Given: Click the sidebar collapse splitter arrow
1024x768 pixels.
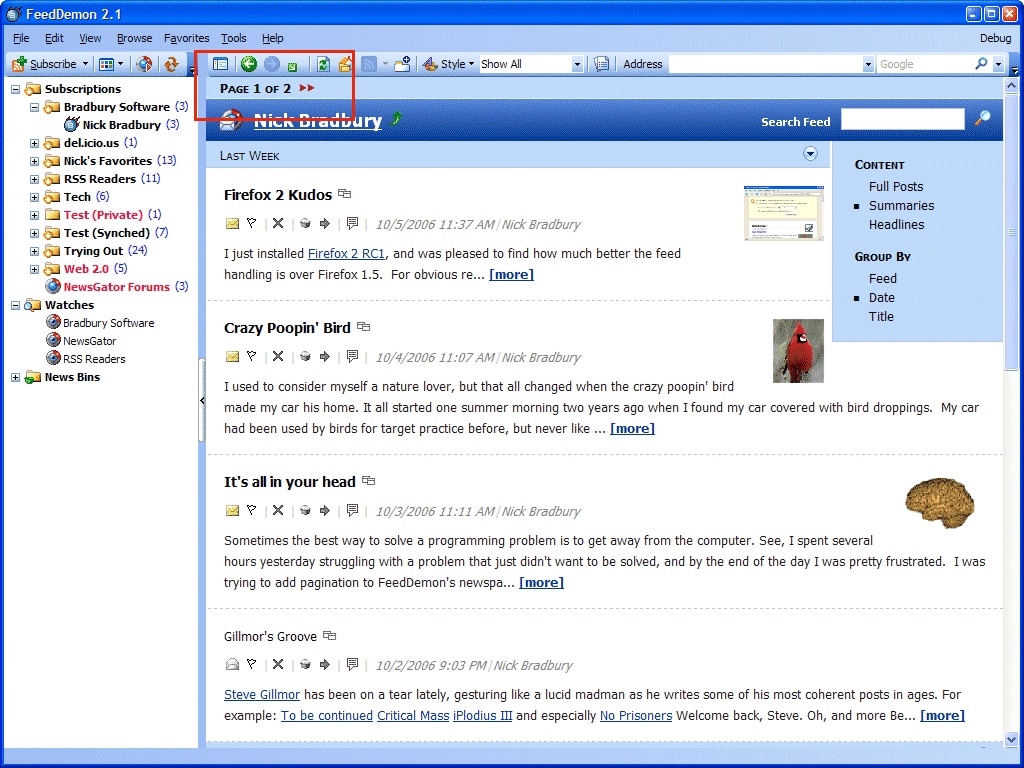Looking at the screenshot, I should coord(202,400).
